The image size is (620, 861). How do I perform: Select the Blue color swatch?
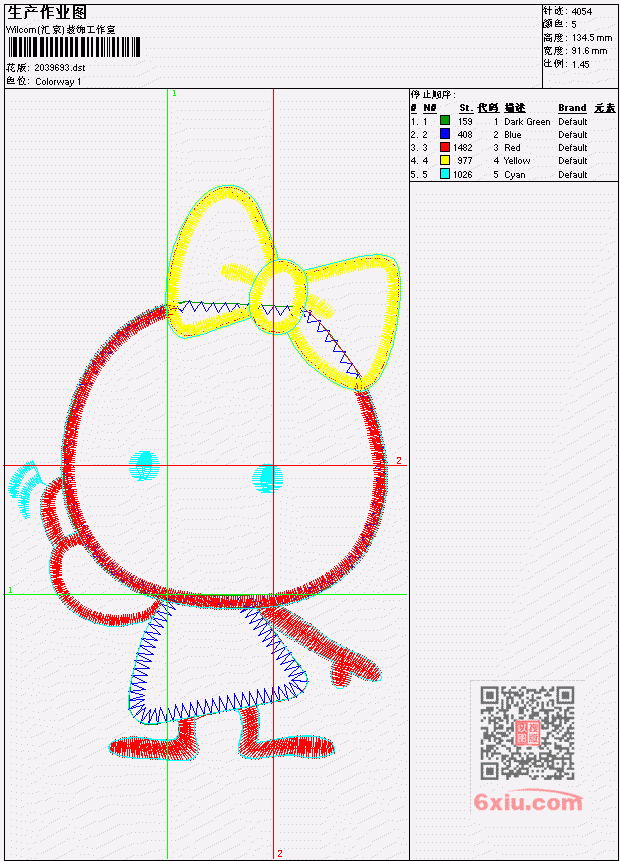coord(445,134)
